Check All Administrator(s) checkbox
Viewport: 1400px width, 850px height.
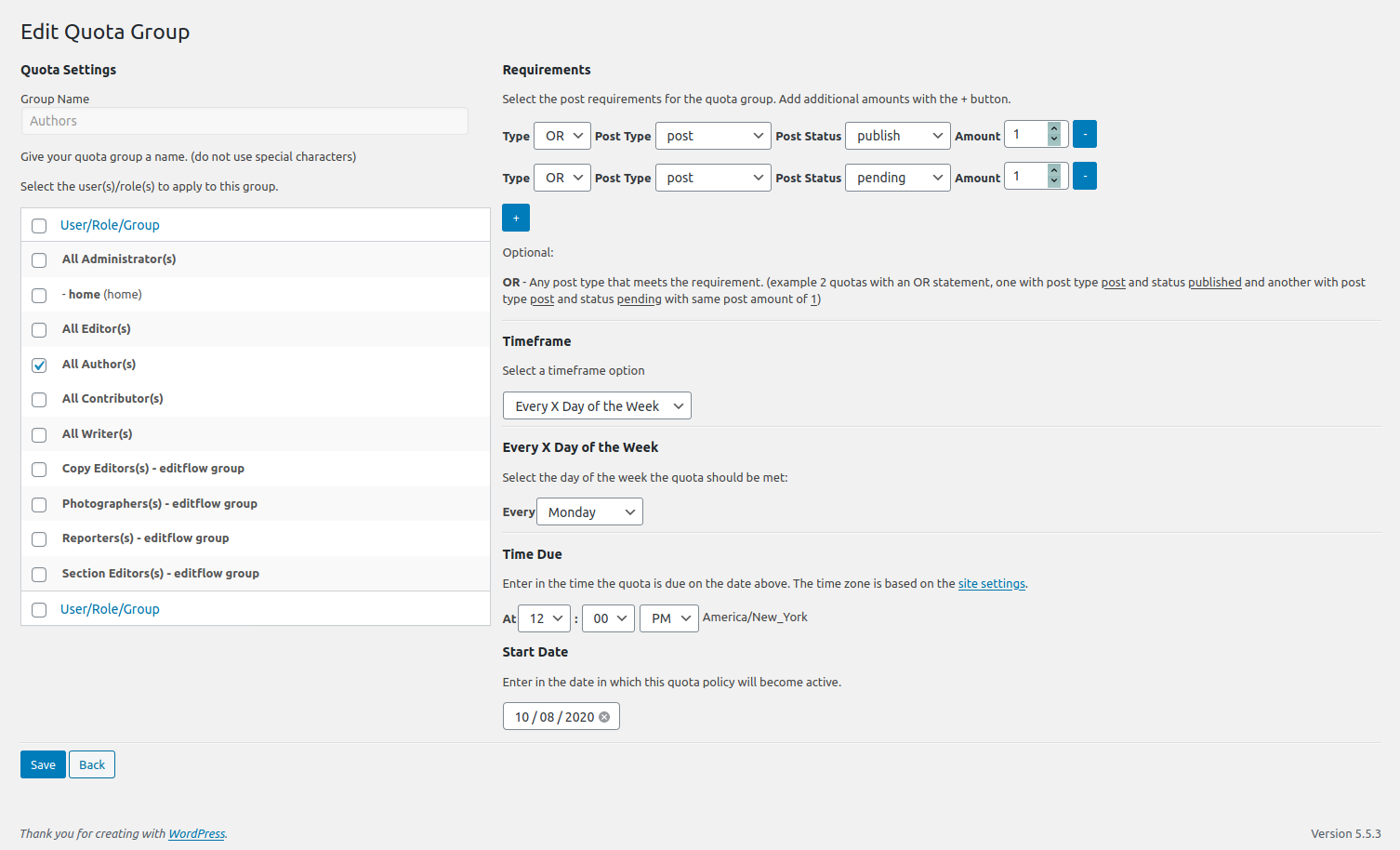click(x=39, y=260)
